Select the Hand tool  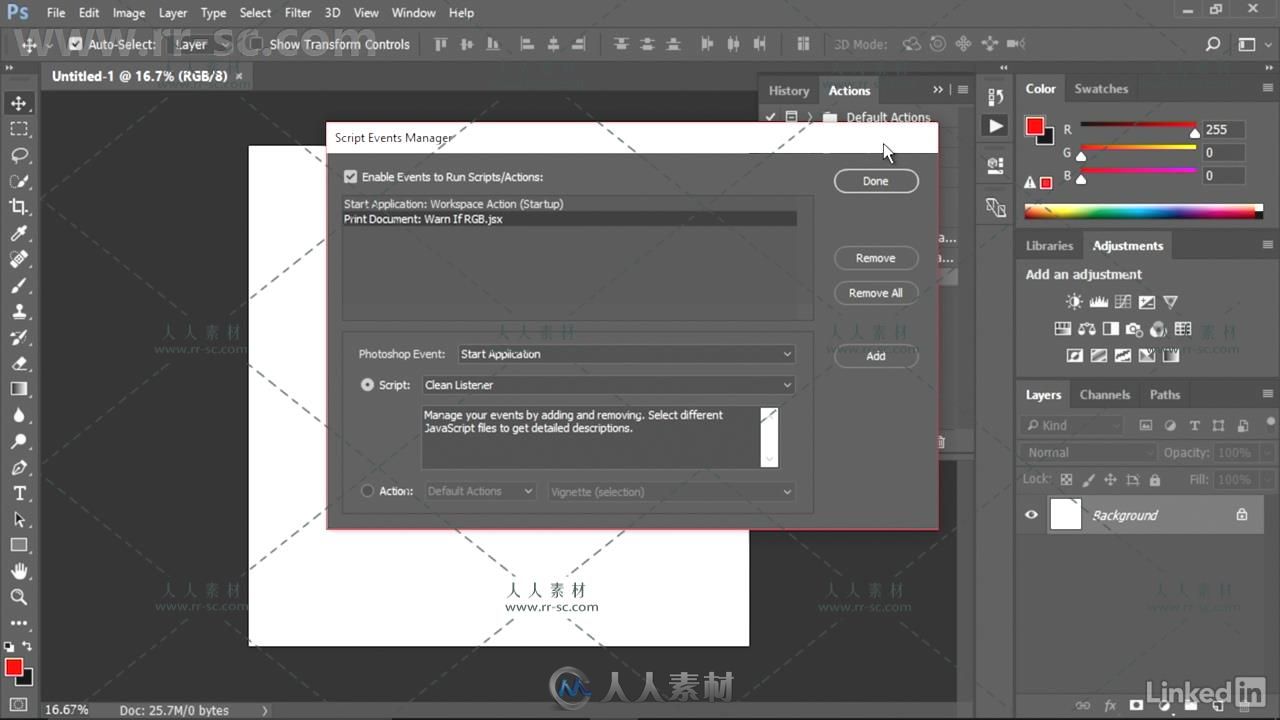pyautogui.click(x=19, y=571)
